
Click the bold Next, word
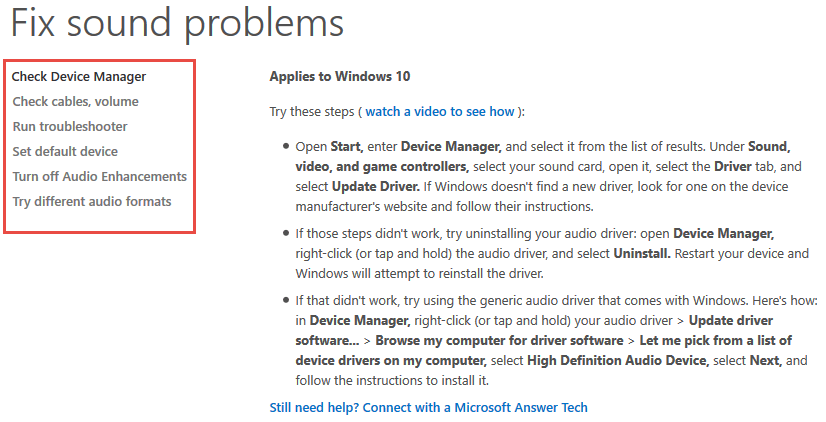click(x=765, y=360)
